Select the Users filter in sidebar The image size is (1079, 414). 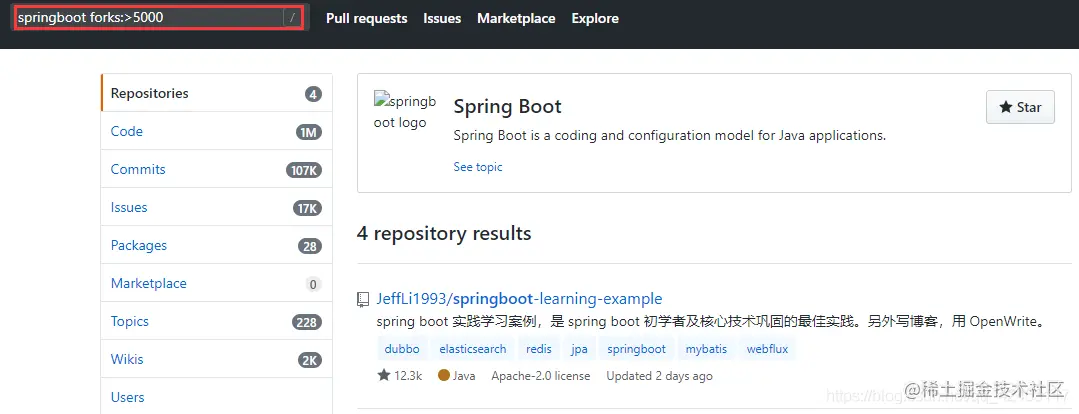217,397
